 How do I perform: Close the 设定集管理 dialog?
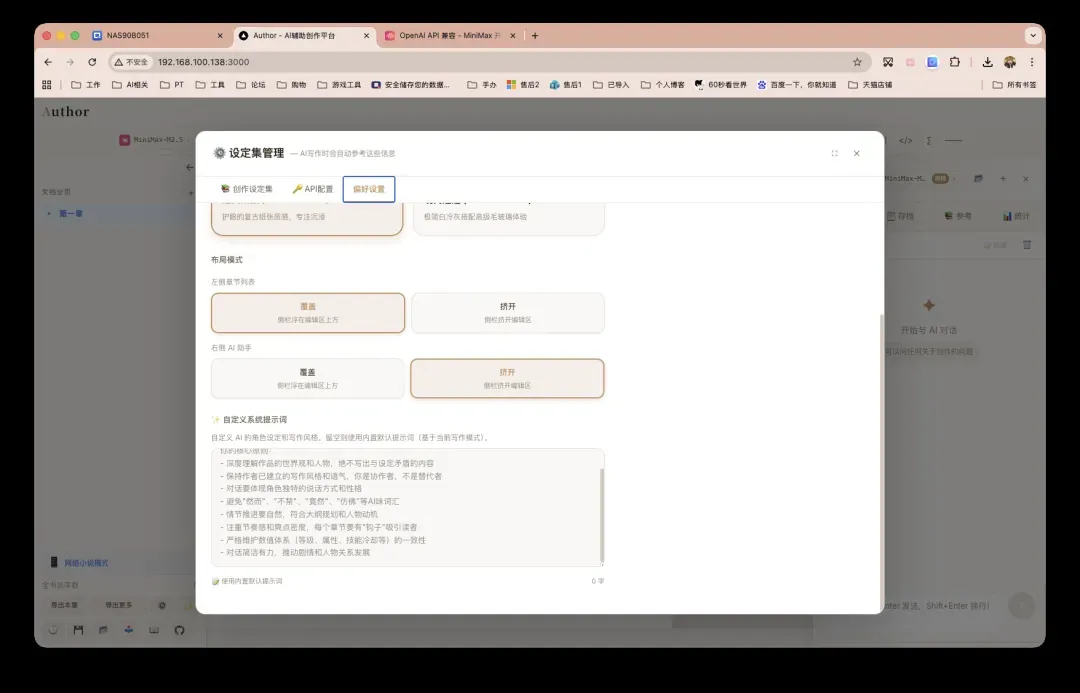pos(856,153)
